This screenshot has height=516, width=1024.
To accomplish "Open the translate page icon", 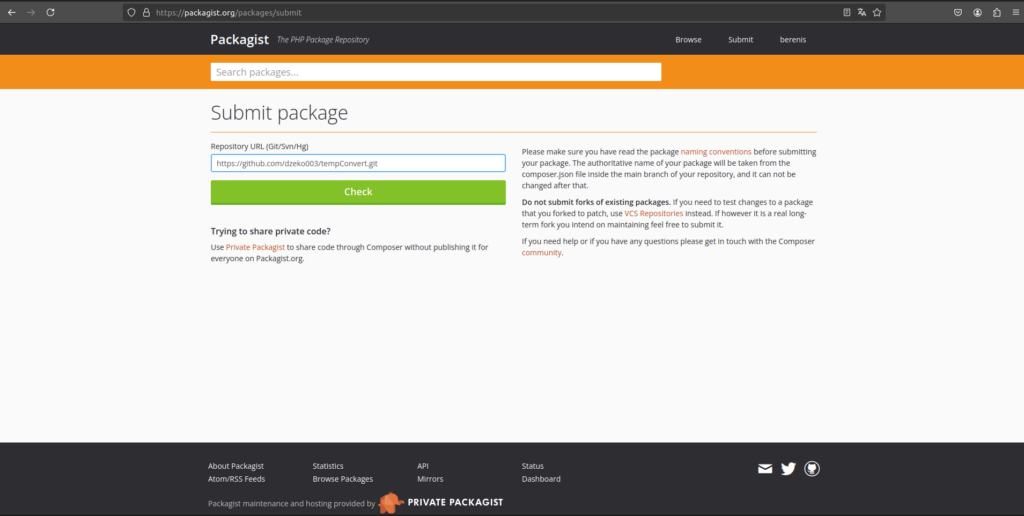I will (862, 12).
